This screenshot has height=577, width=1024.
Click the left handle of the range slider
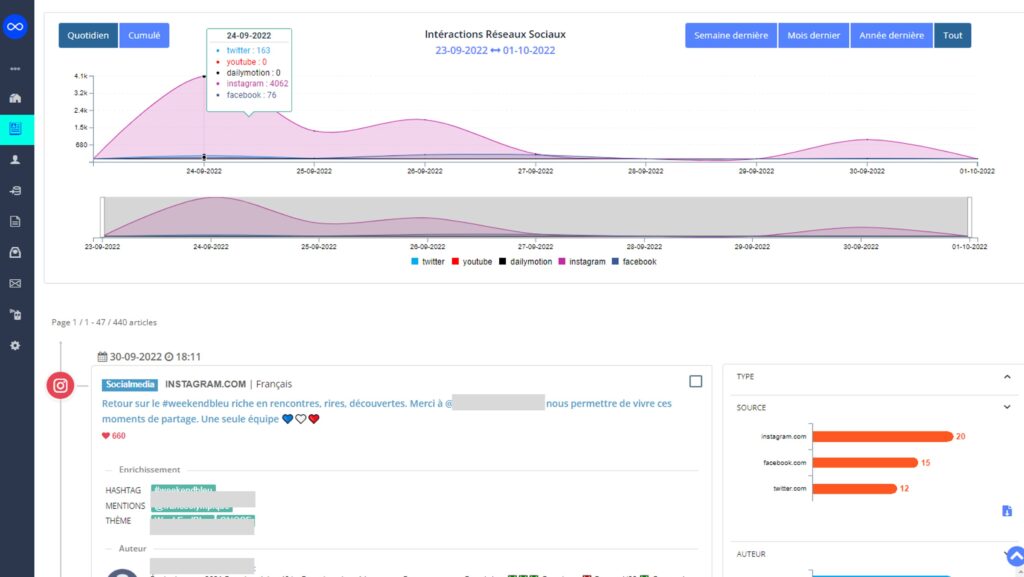(102, 216)
